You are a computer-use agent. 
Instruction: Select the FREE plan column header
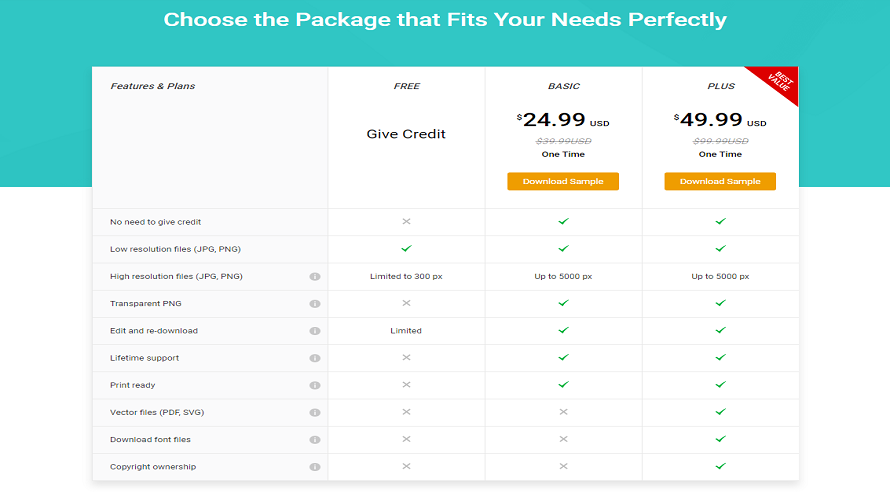pos(406,86)
